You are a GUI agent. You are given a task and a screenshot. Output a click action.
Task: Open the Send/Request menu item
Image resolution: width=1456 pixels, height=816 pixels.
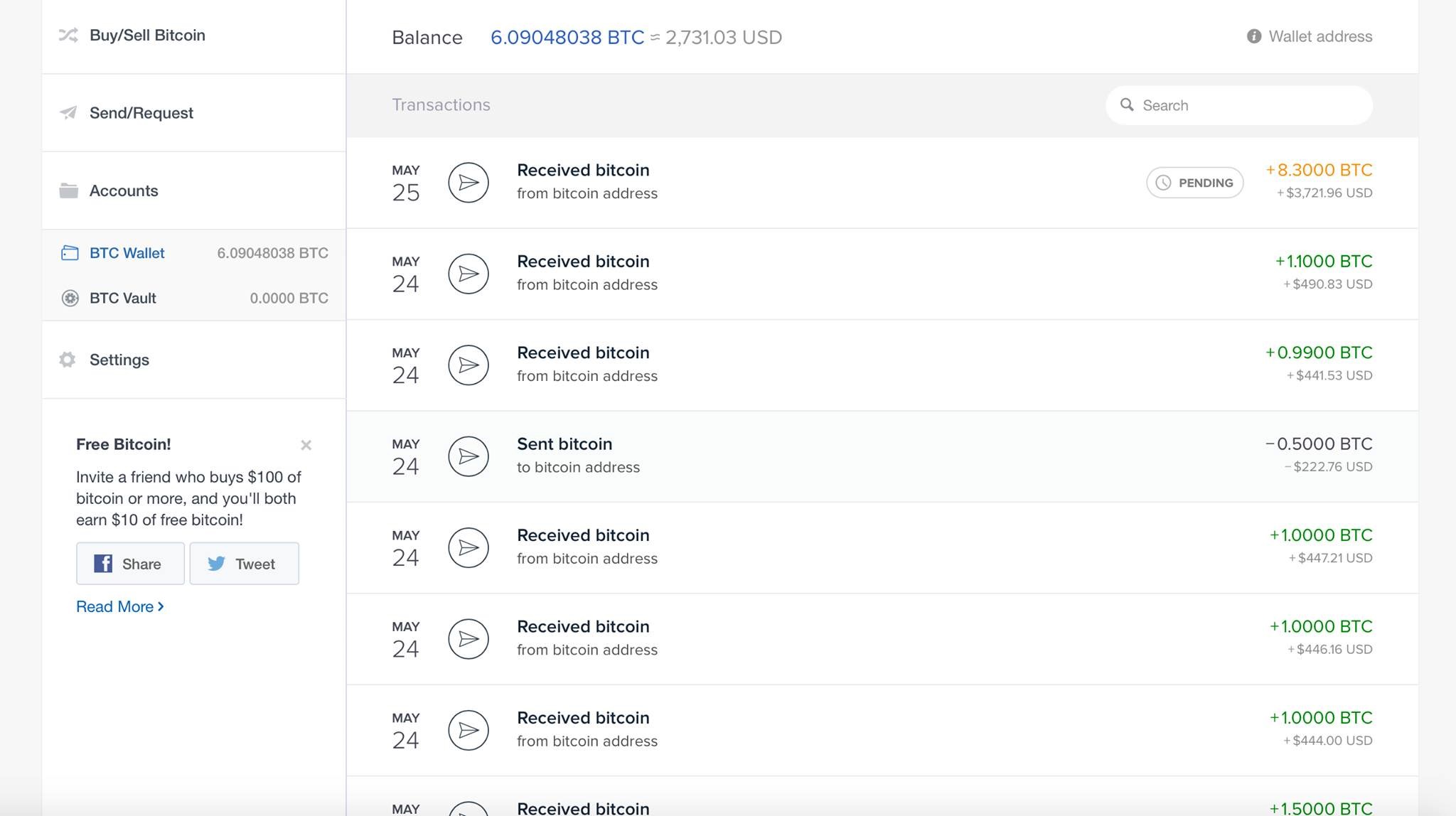click(x=141, y=113)
